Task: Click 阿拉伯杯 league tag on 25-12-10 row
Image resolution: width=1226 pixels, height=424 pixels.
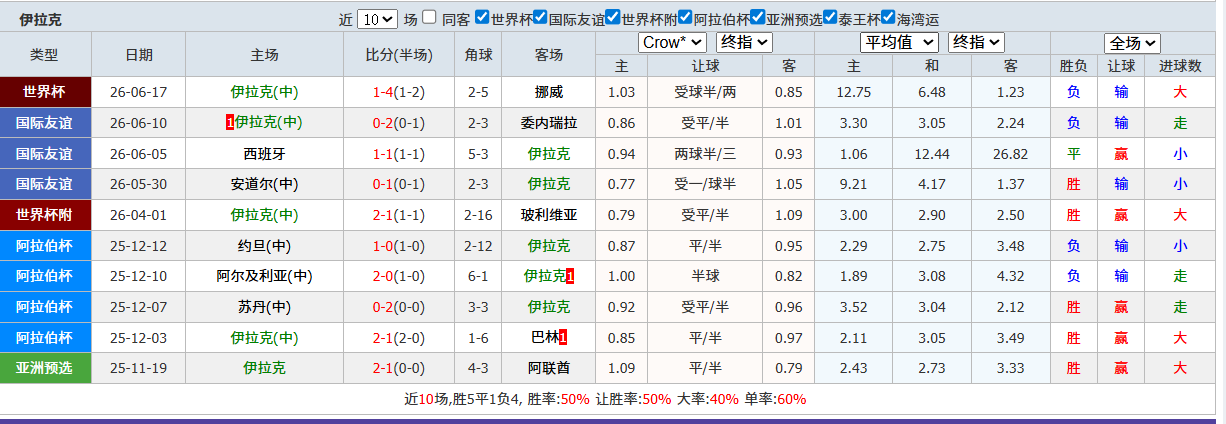Action: click(45, 276)
